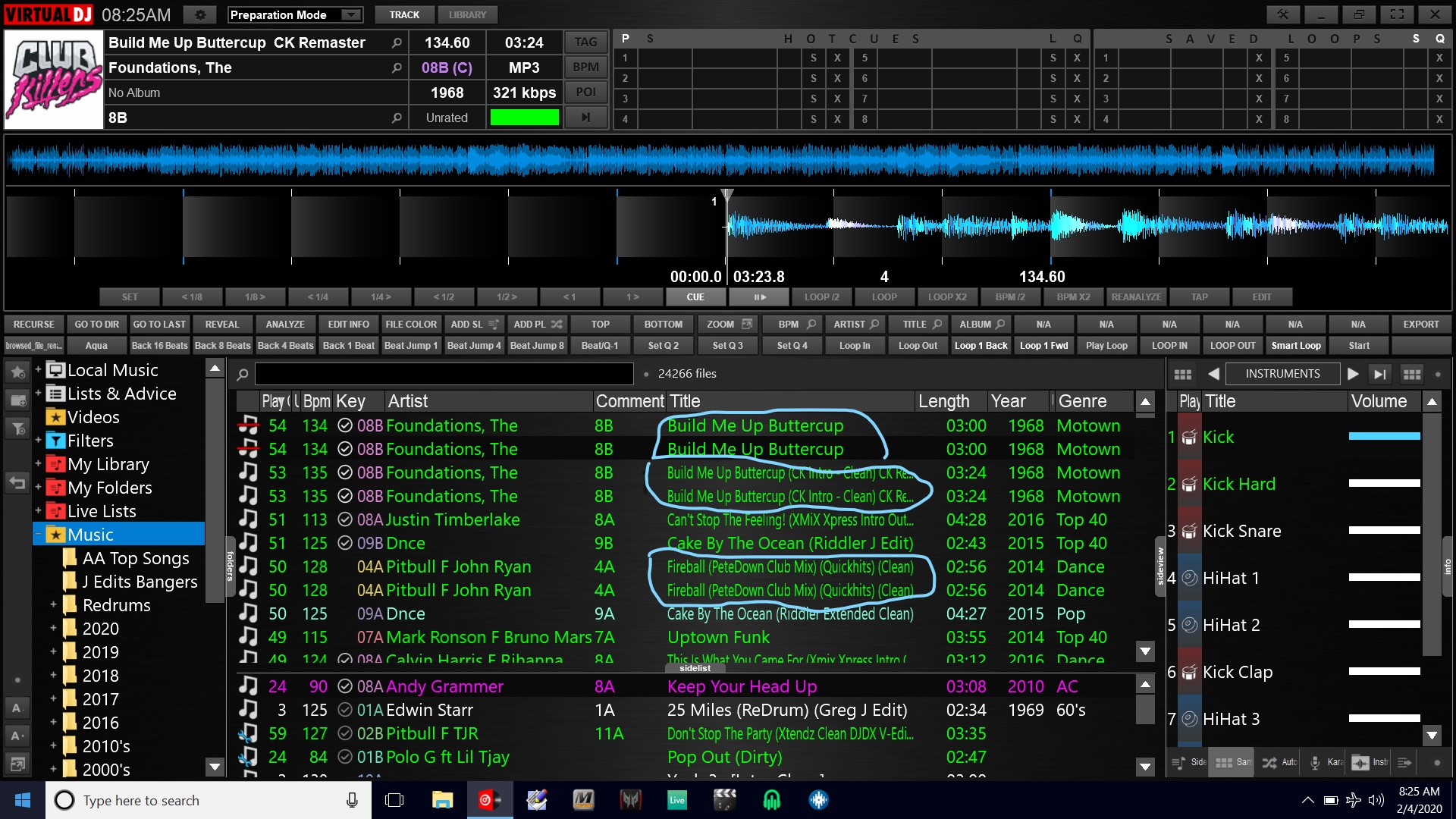Toggle Loop 1 Fwd
The image size is (1456, 819).
(1043, 346)
